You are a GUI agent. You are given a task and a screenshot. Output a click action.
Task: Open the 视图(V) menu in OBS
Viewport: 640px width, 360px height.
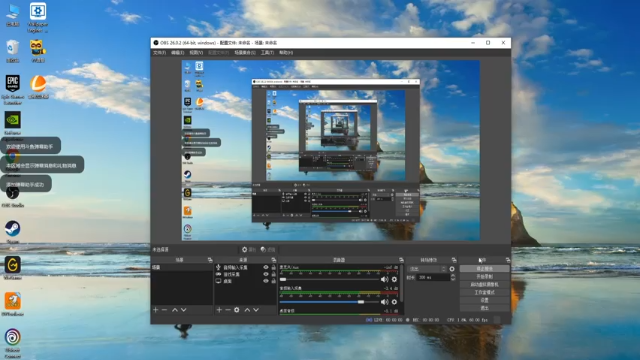tap(196, 53)
